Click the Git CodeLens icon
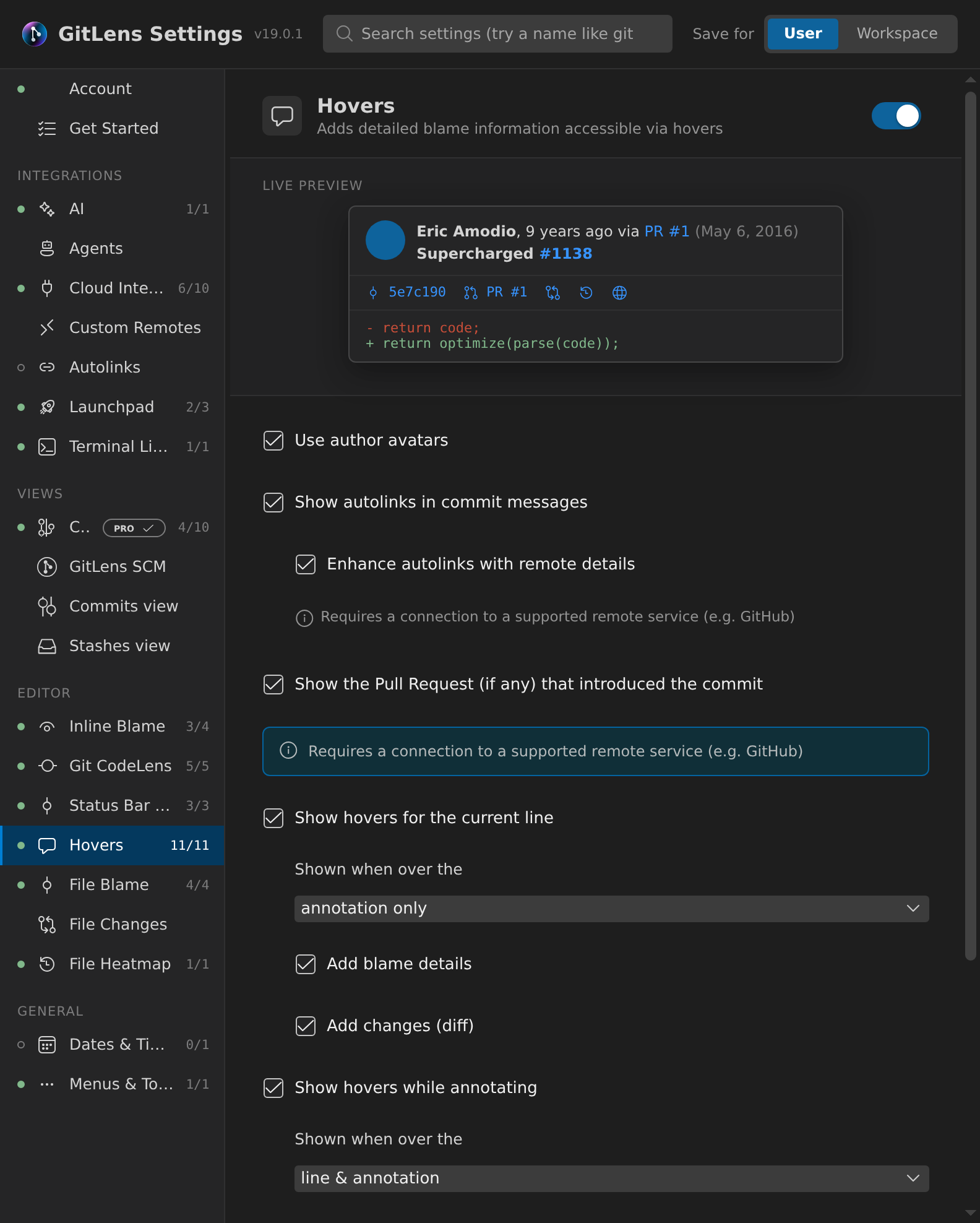The height and width of the screenshot is (1223, 980). [47, 766]
